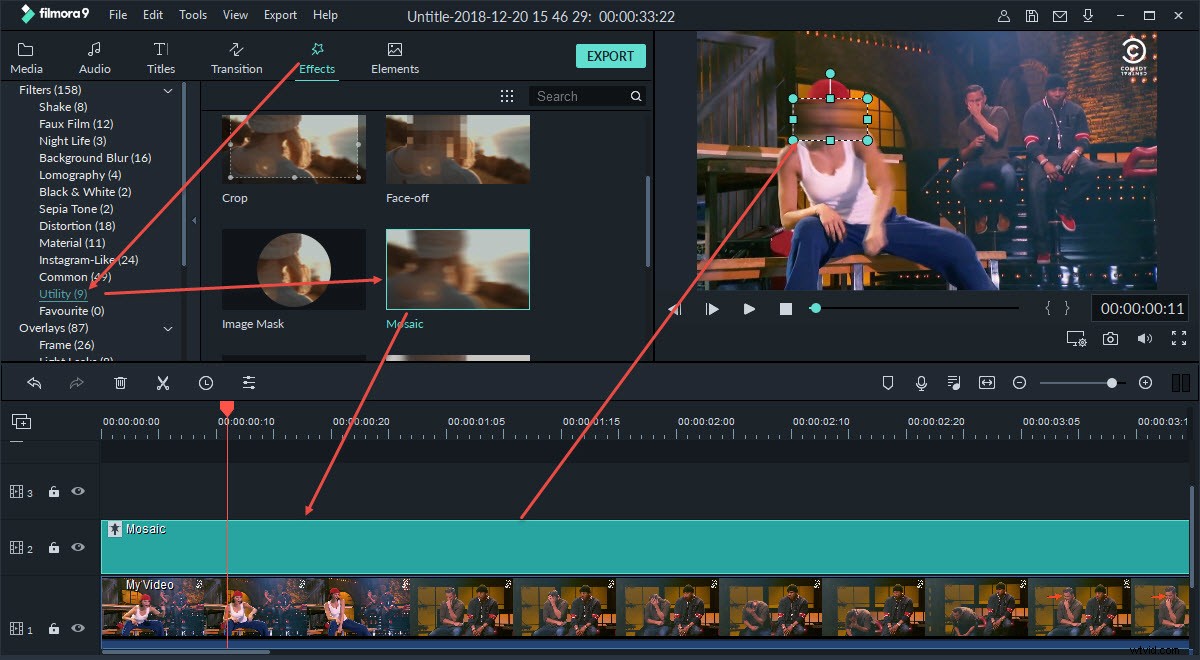This screenshot has height=660, width=1200.
Task: Select the split Scissors tool
Action: pos(163,382)
